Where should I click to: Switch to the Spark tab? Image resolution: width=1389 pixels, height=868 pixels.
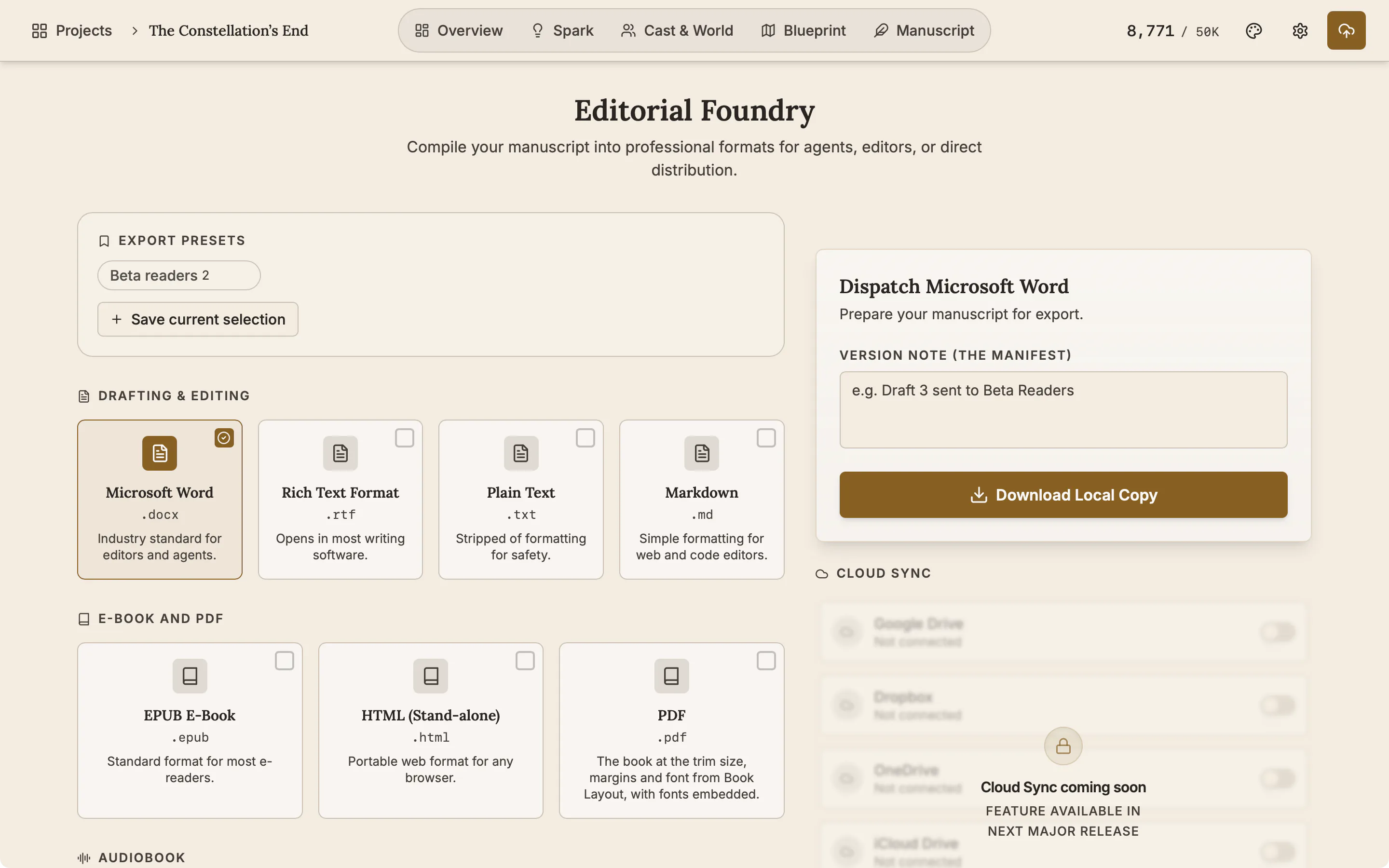click(x=562, y=30)
